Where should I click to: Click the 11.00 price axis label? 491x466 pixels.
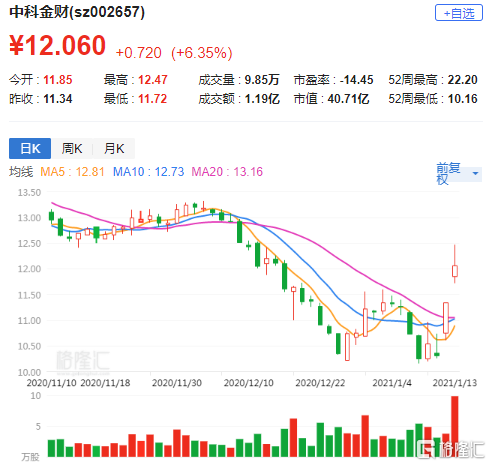(29, 321)
